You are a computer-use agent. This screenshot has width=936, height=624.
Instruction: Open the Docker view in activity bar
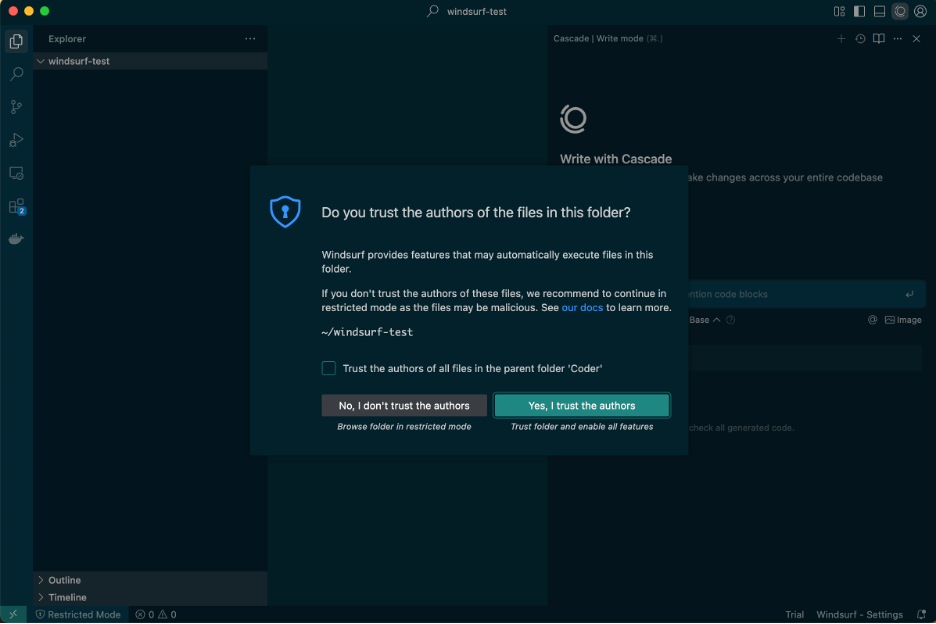tap(16, 239)
